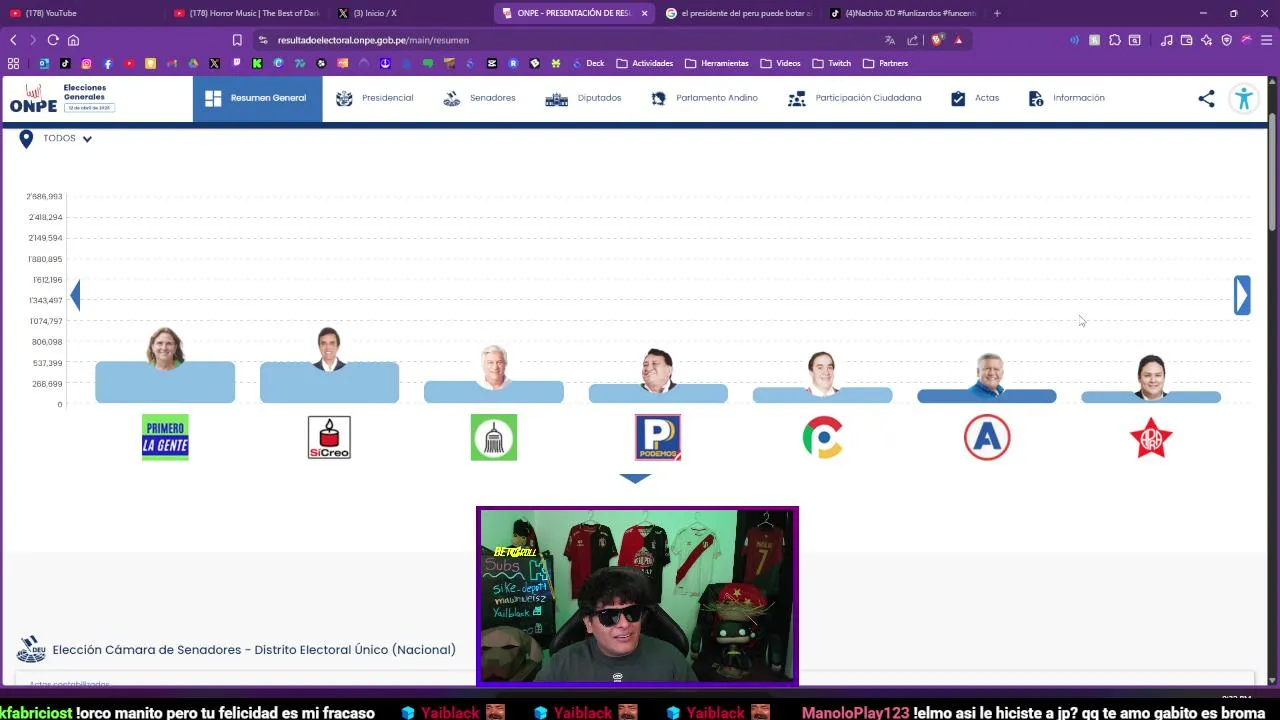Screen dimensions: 1280x720
Task: Bookmark this page with bookmark icon
Action: tap(237, 40)
